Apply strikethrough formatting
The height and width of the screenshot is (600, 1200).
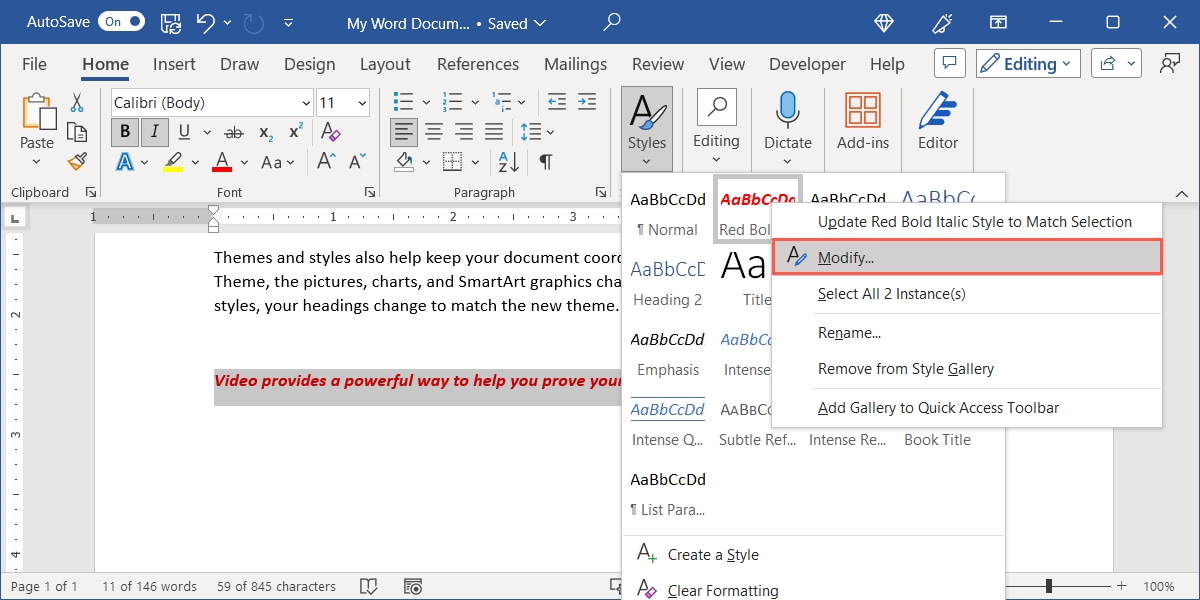(233, 131)
